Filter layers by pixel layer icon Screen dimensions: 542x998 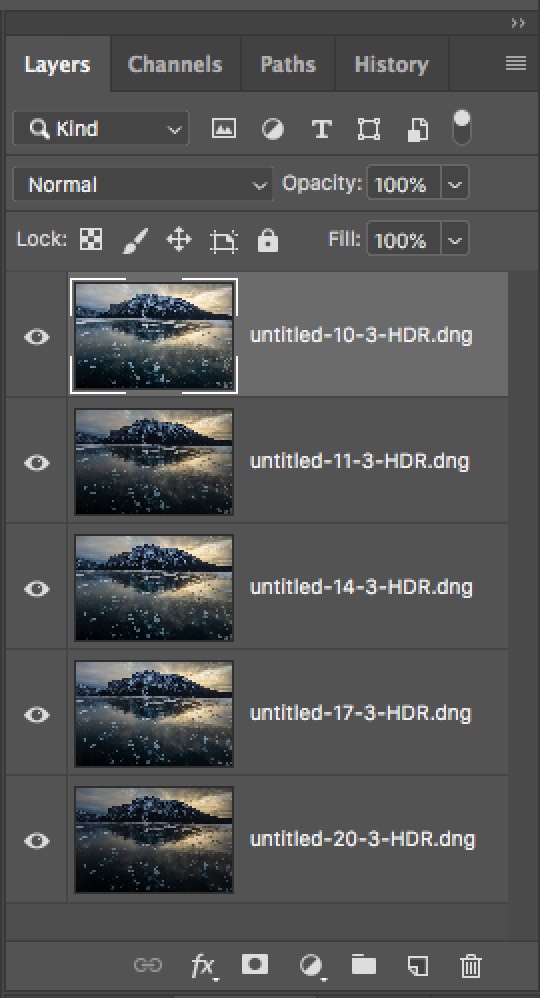tap(223, 129)
